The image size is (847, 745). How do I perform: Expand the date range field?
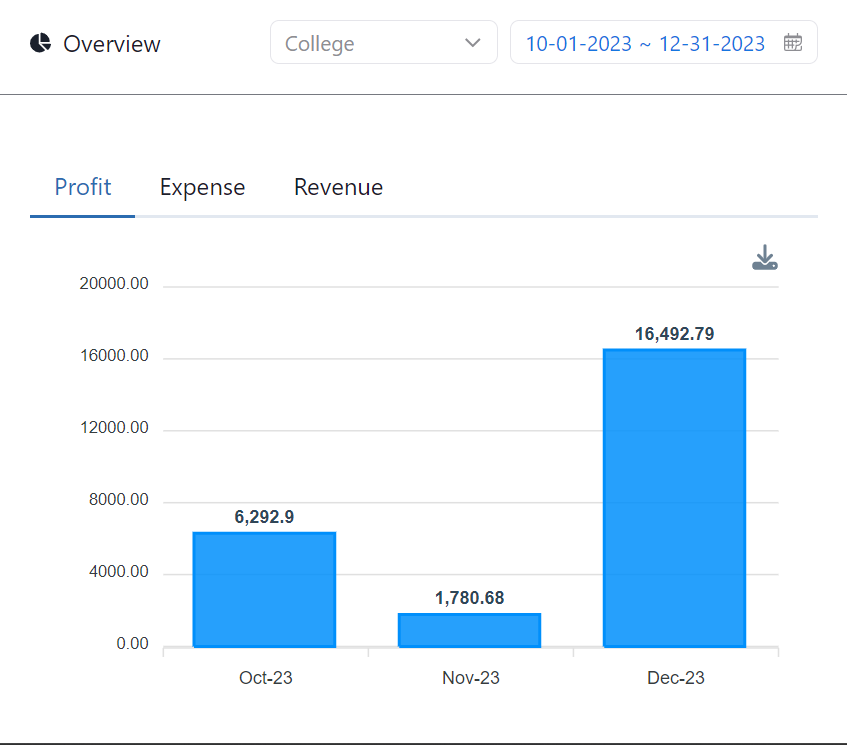[x=663, y=42]
